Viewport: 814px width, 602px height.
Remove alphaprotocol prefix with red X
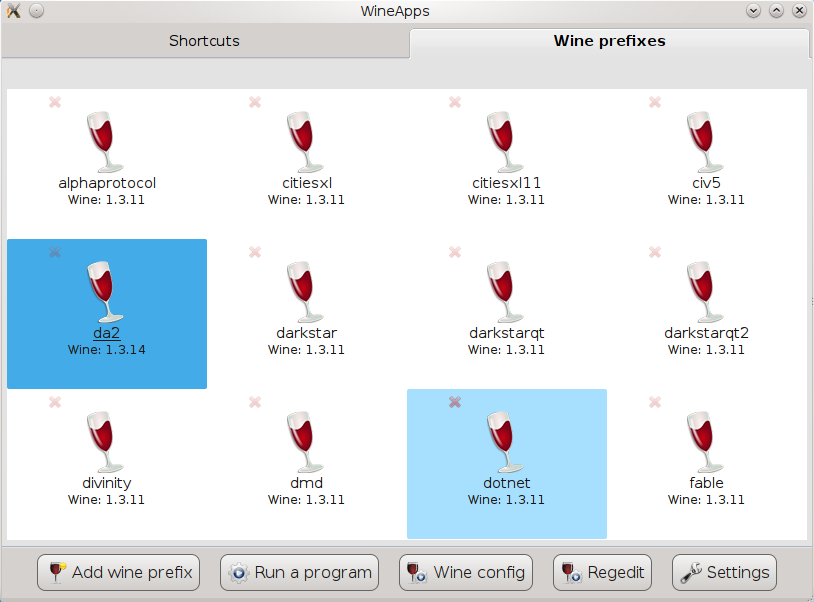pos(55,102)
